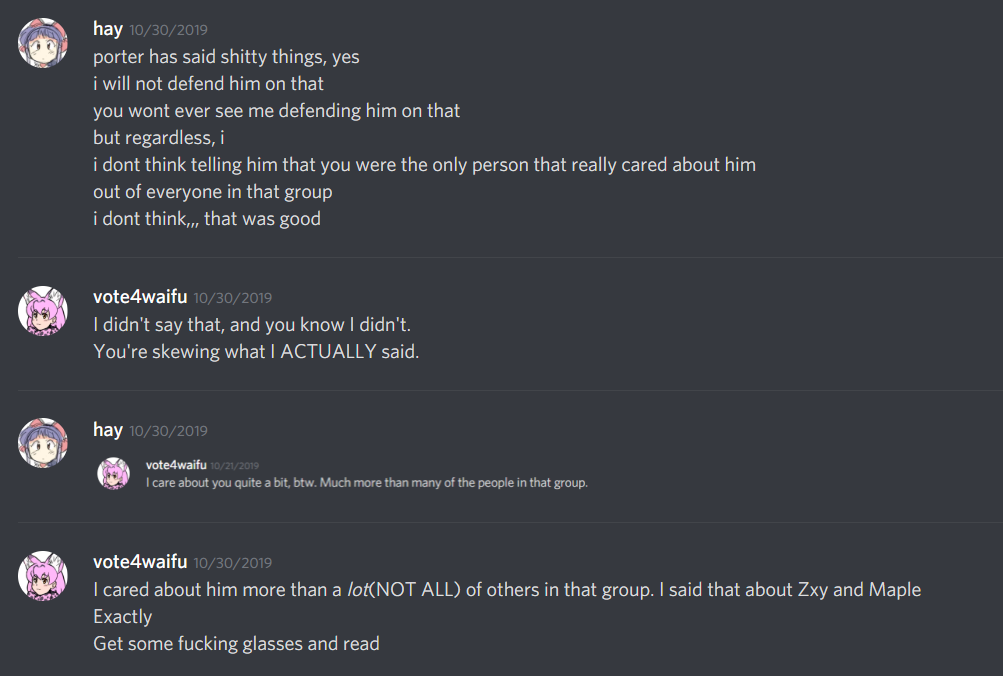
Task: Select message "You're skewing what I ACTUALLY said."
Action: (256, 351)
